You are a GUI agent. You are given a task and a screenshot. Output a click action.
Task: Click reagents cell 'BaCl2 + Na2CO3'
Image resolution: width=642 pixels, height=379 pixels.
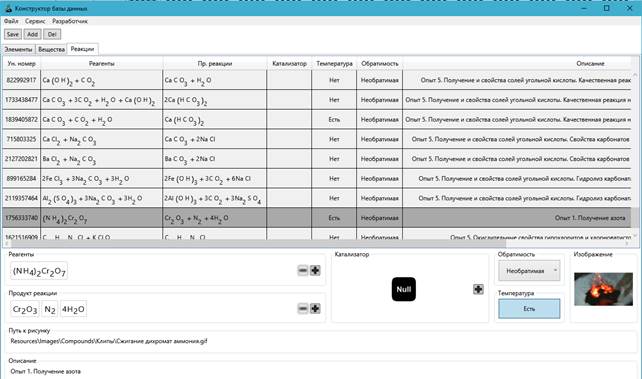point(102,159)
